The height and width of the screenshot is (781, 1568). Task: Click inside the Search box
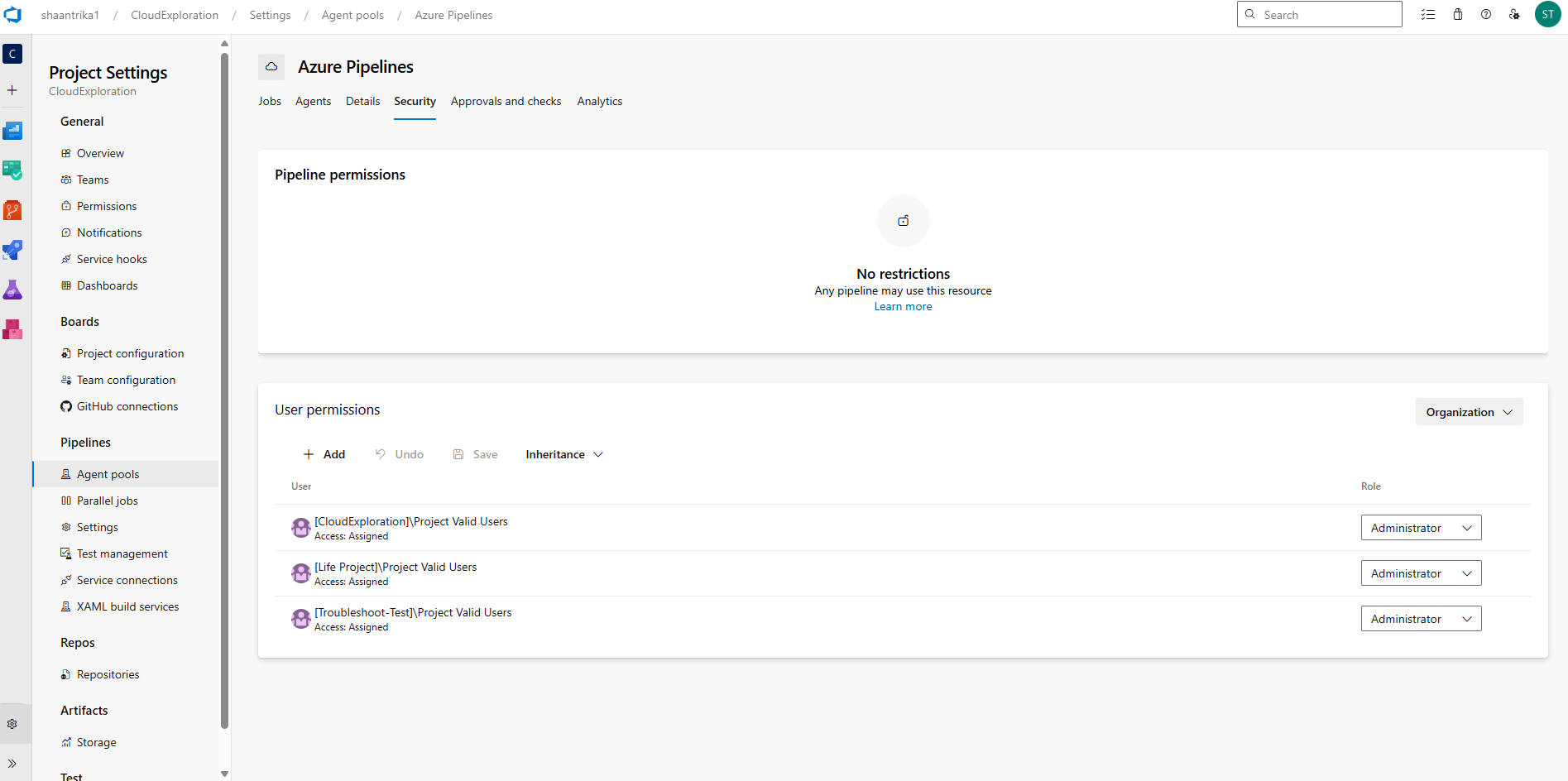[x=1320, y=14]
